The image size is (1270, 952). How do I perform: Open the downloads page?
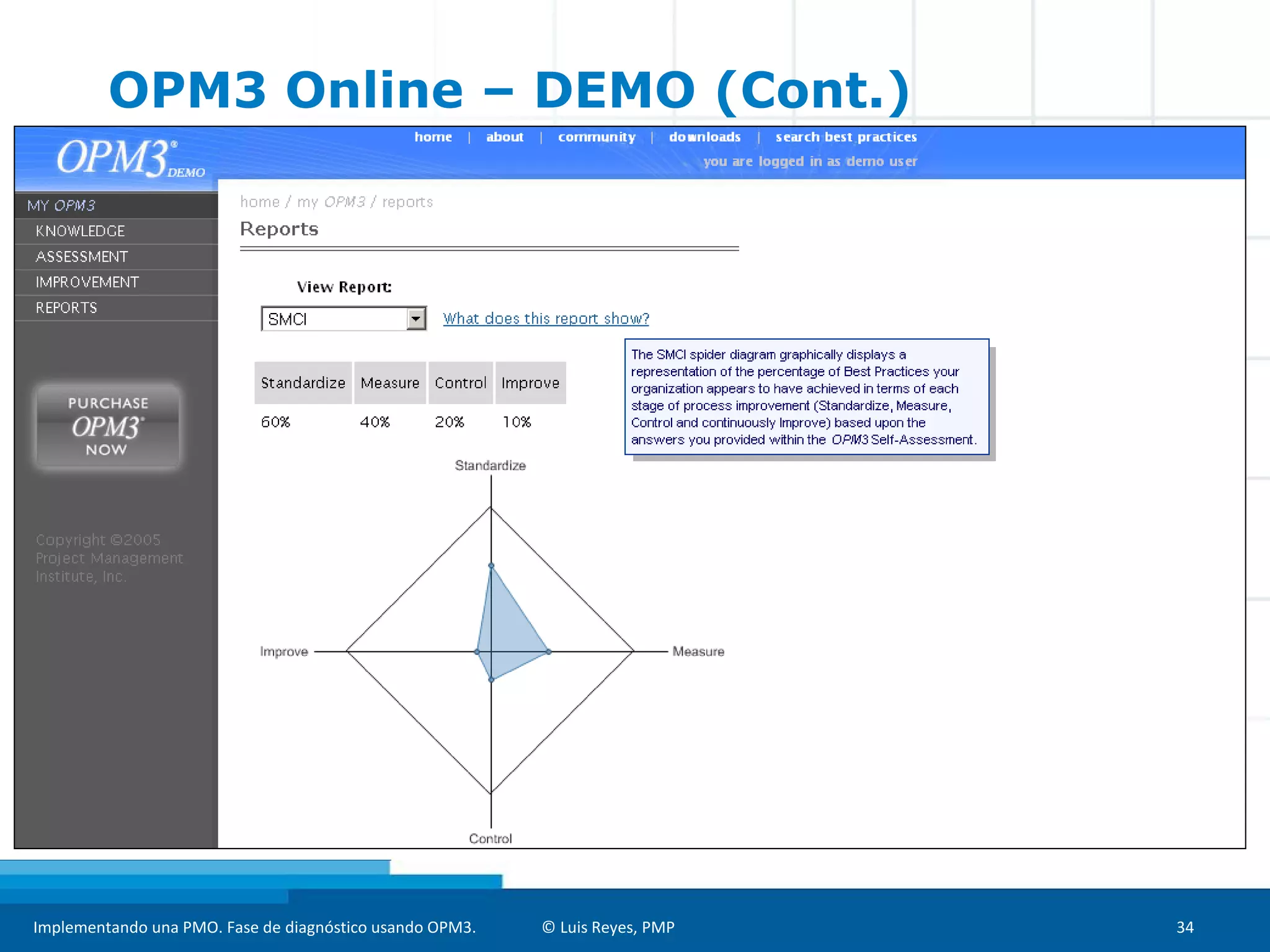[704, 137]
